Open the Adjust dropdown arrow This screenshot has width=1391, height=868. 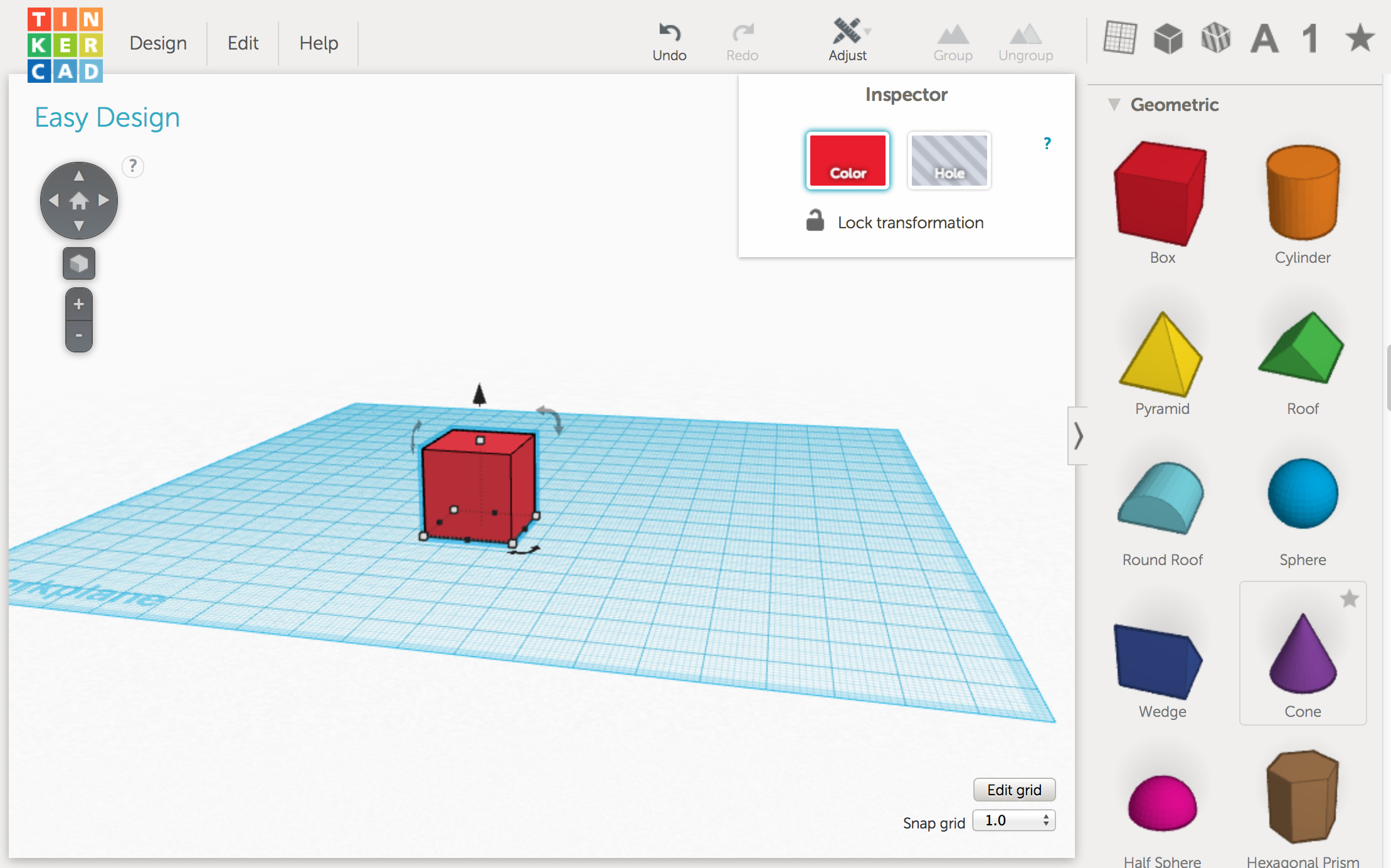click(867, 30)
